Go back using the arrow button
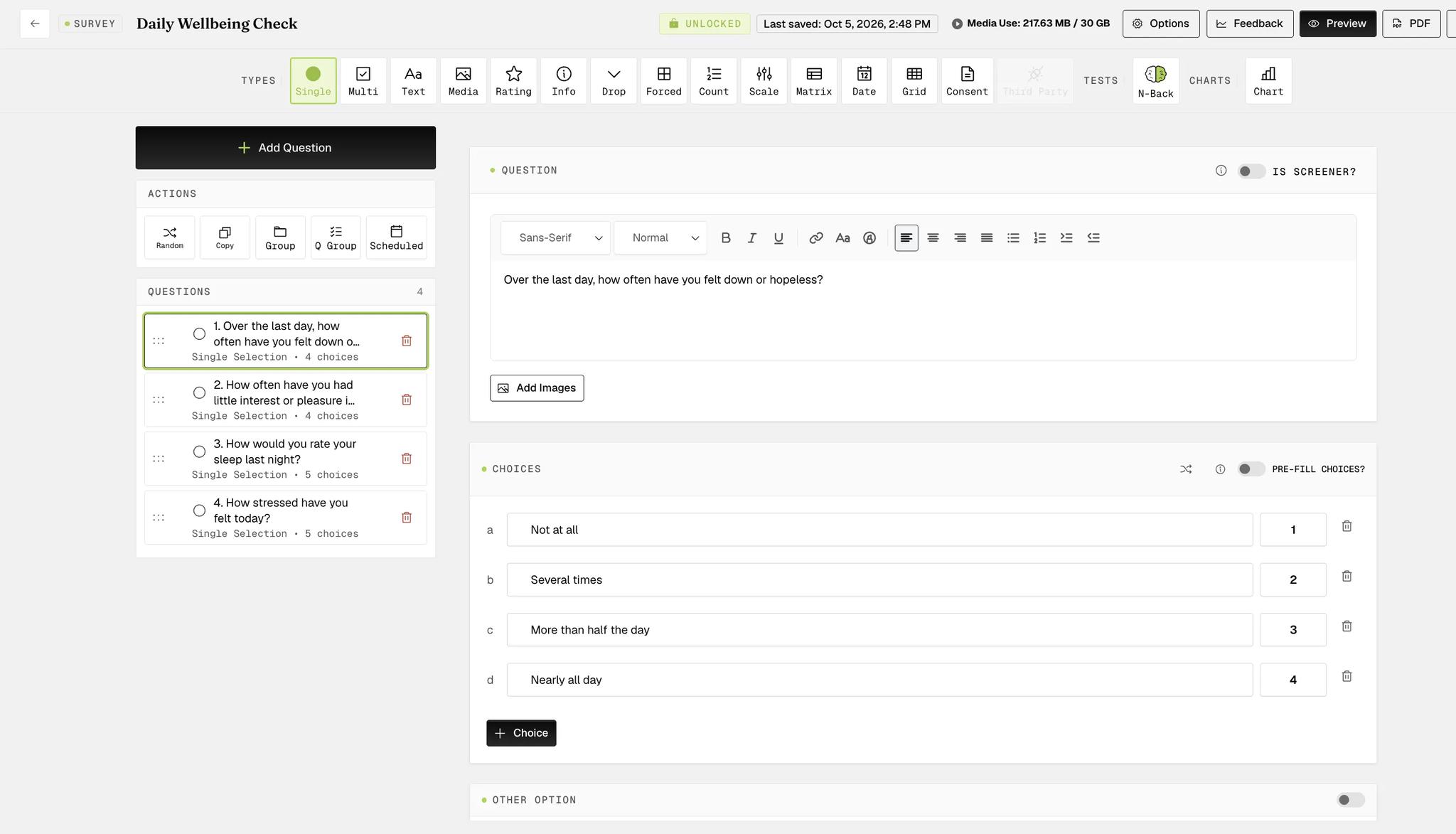Screen dimensions: 1456x834 point(35,23)
